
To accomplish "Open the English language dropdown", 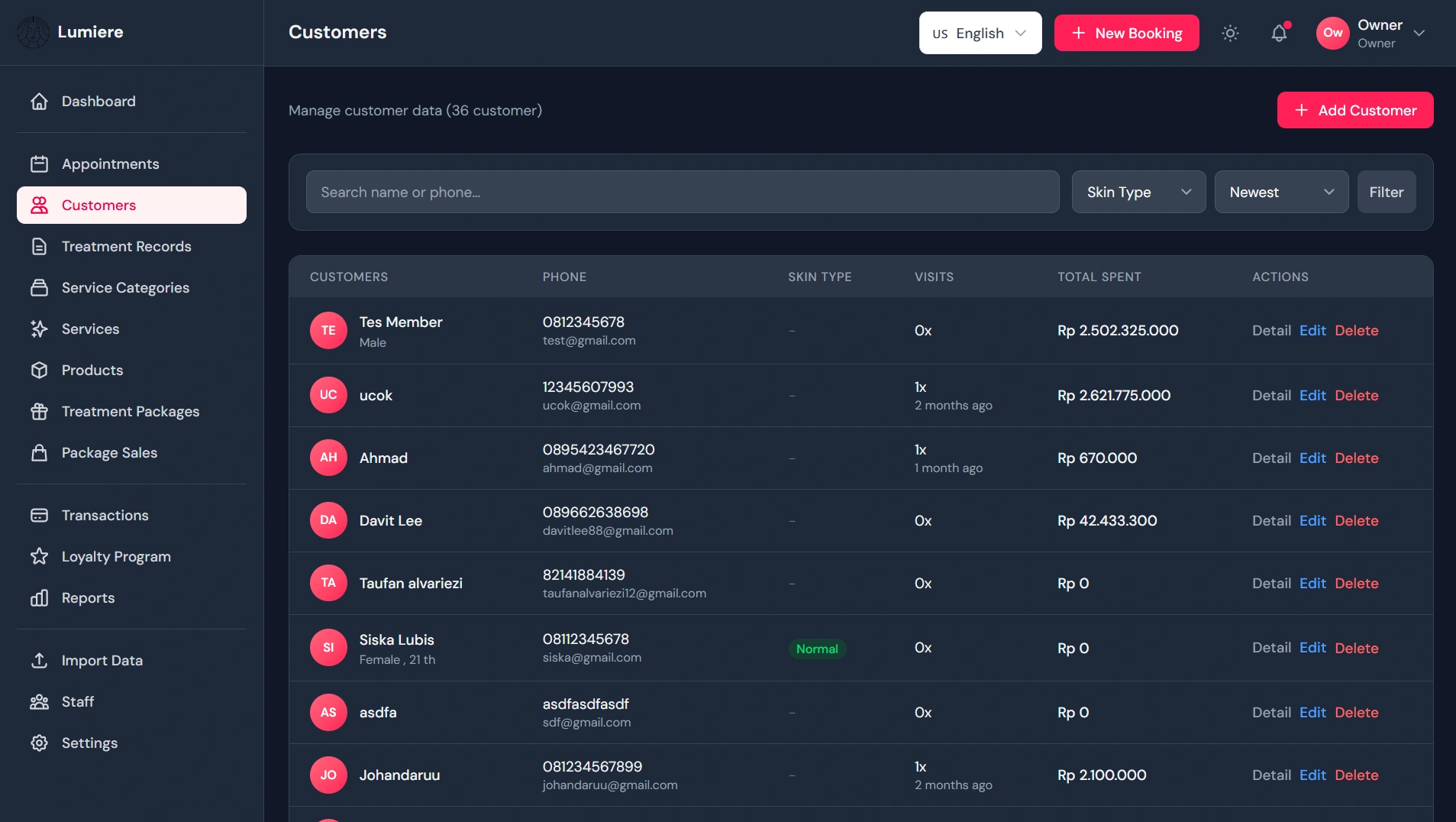I will (x=980, y=33).
